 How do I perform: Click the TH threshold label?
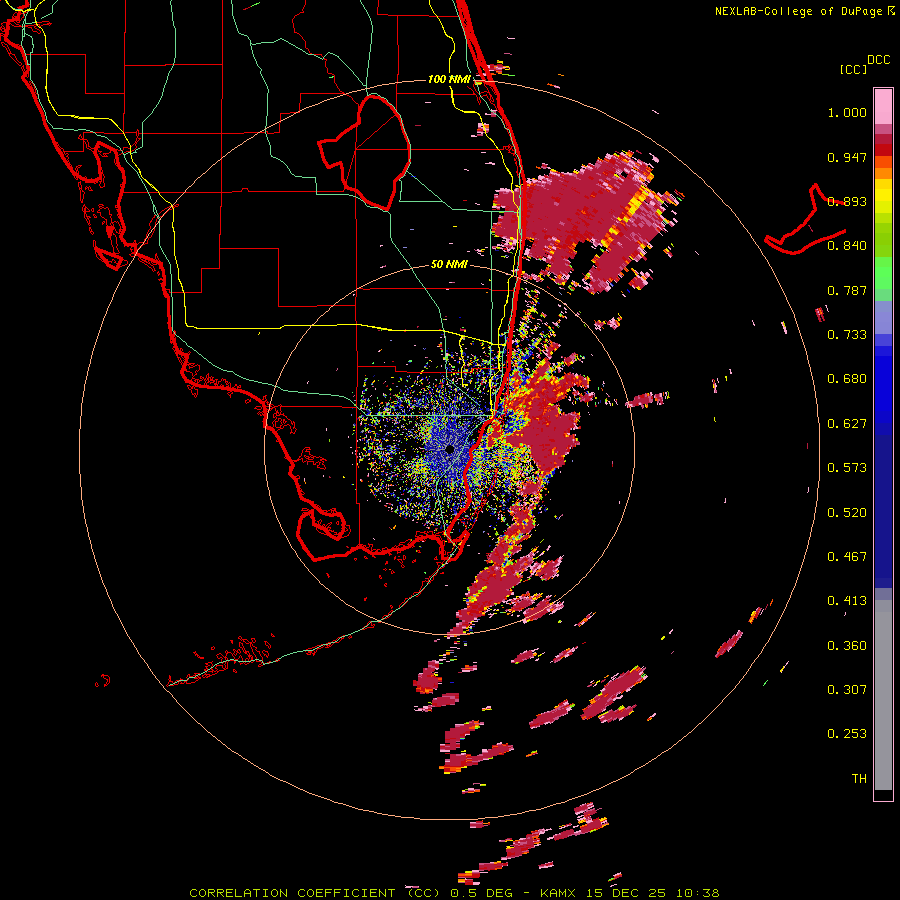click(x=859, y=779)
